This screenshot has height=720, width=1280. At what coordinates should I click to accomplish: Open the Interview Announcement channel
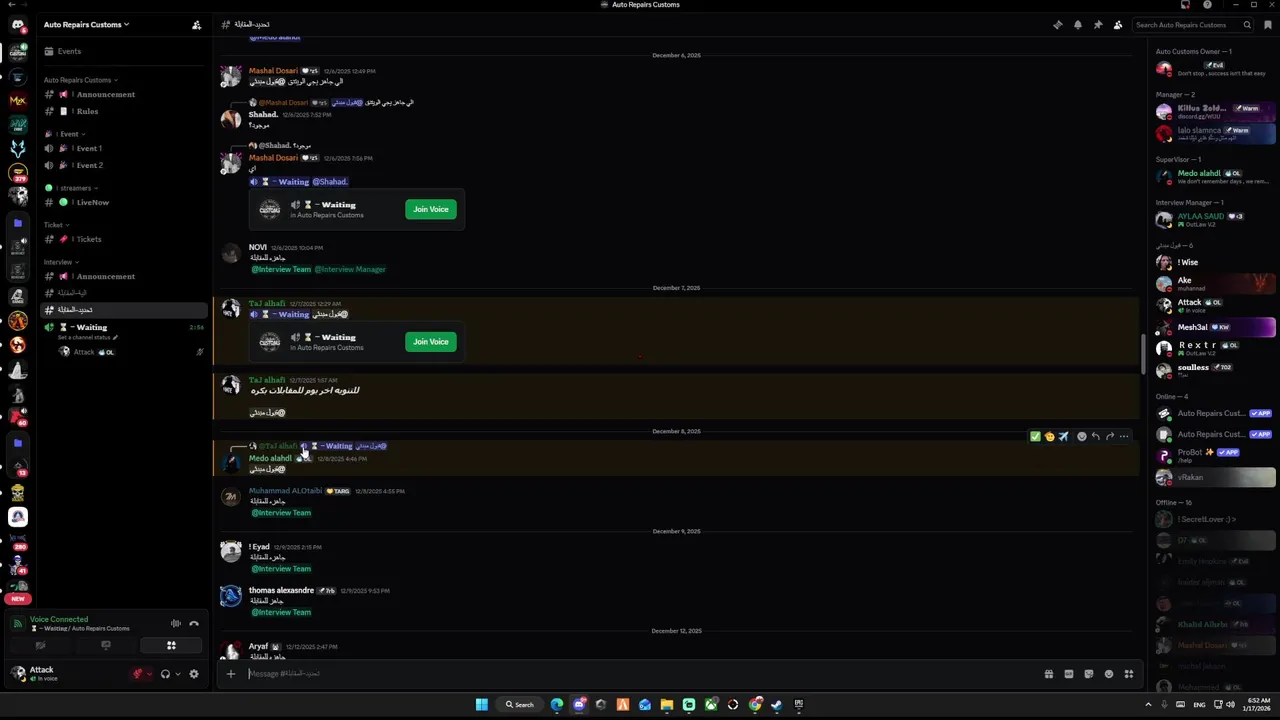click(x=124, y=277)
